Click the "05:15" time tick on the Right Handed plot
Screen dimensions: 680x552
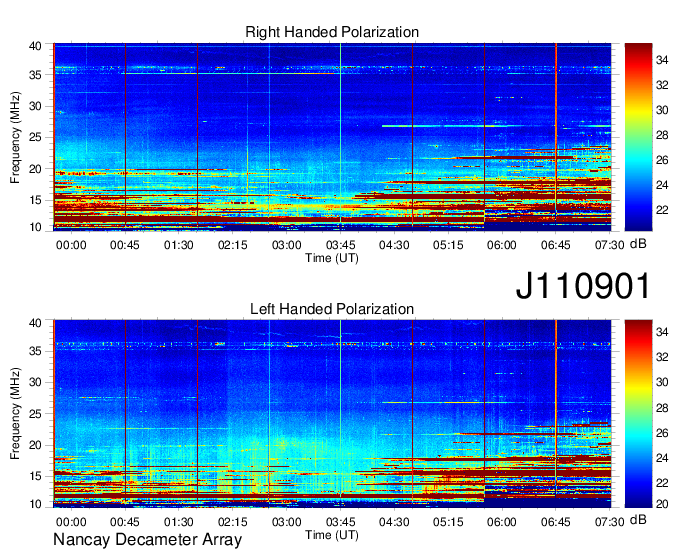pyautogui.click(x=448, y=245)
